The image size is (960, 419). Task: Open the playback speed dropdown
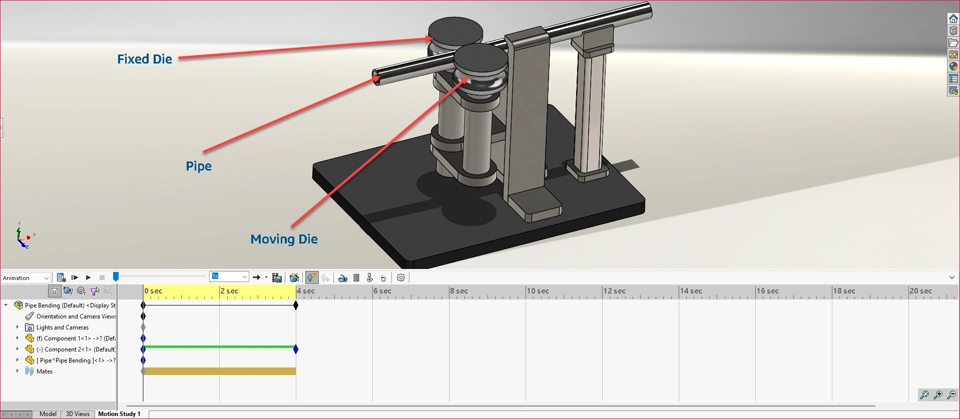(x=229, y=277)
